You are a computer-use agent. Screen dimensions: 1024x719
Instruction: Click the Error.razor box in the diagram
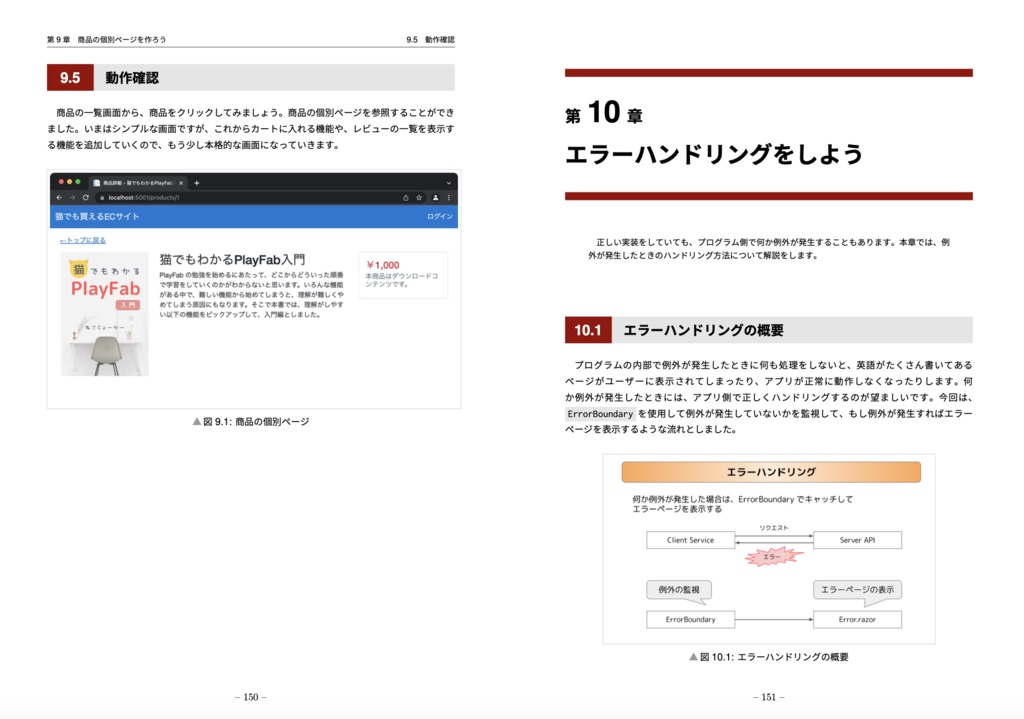857,620
